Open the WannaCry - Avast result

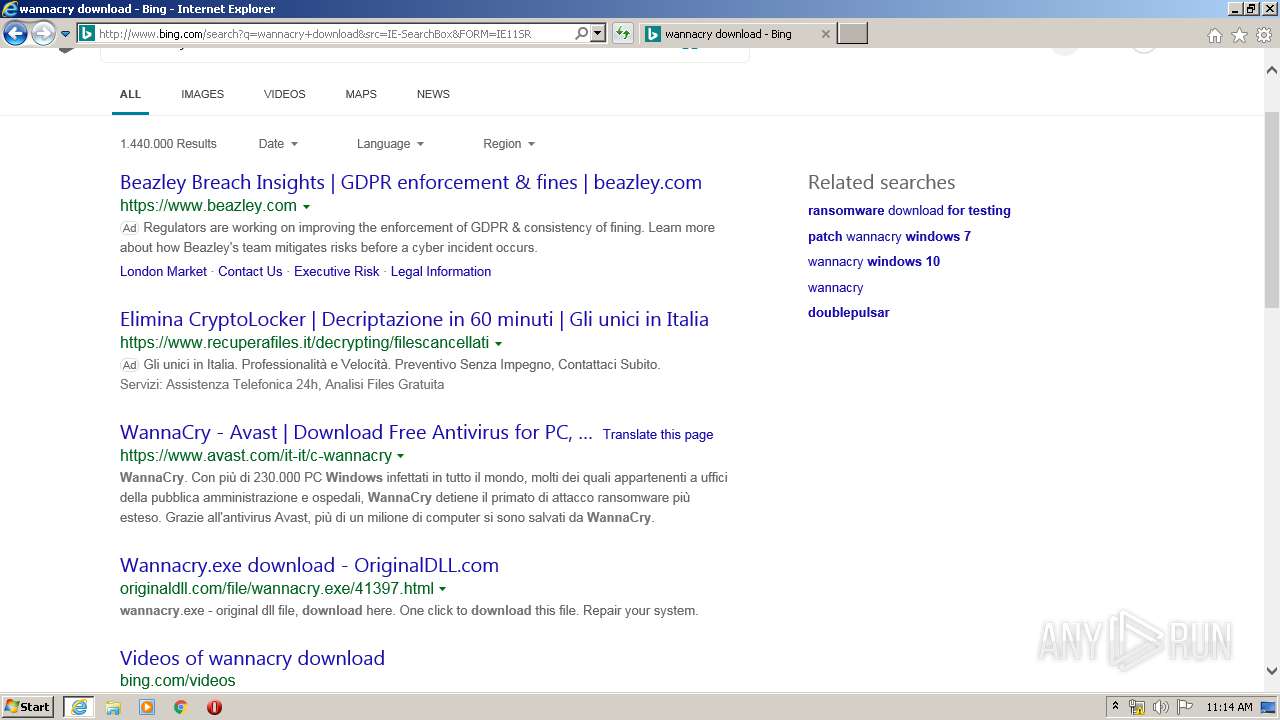click(356, 432)
